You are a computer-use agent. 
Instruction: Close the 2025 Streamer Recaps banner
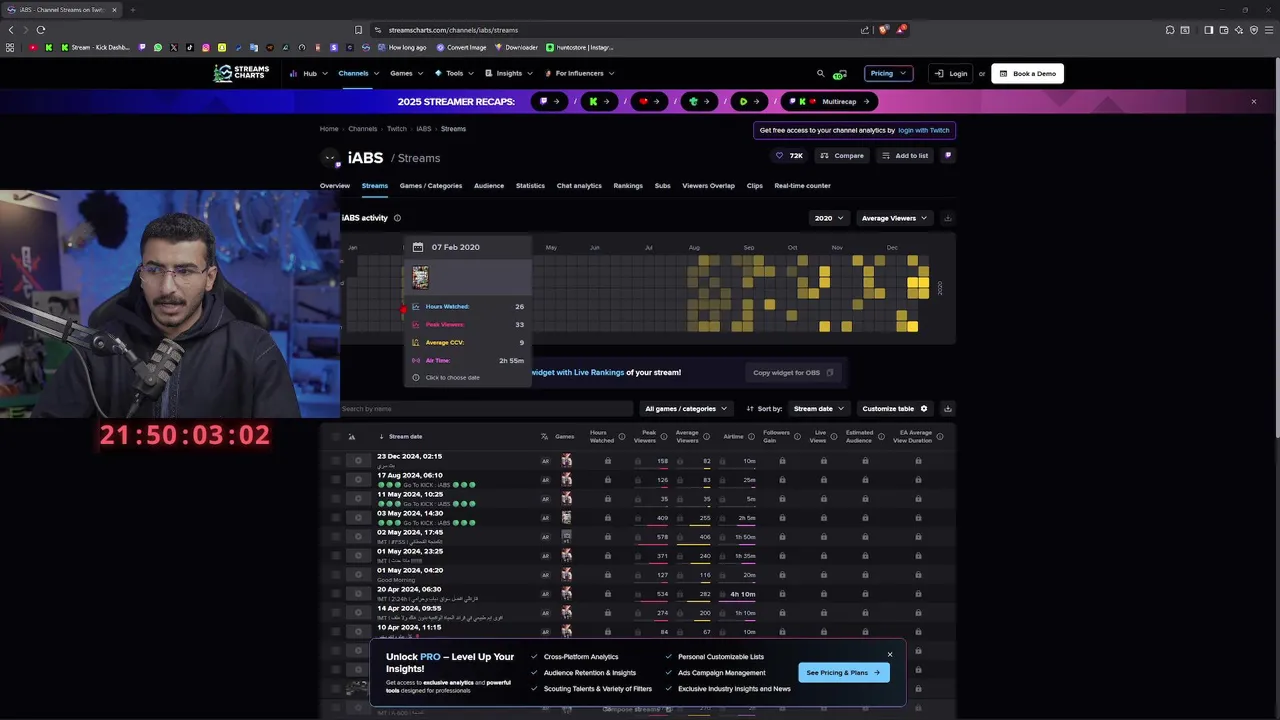click(1253, 101)
